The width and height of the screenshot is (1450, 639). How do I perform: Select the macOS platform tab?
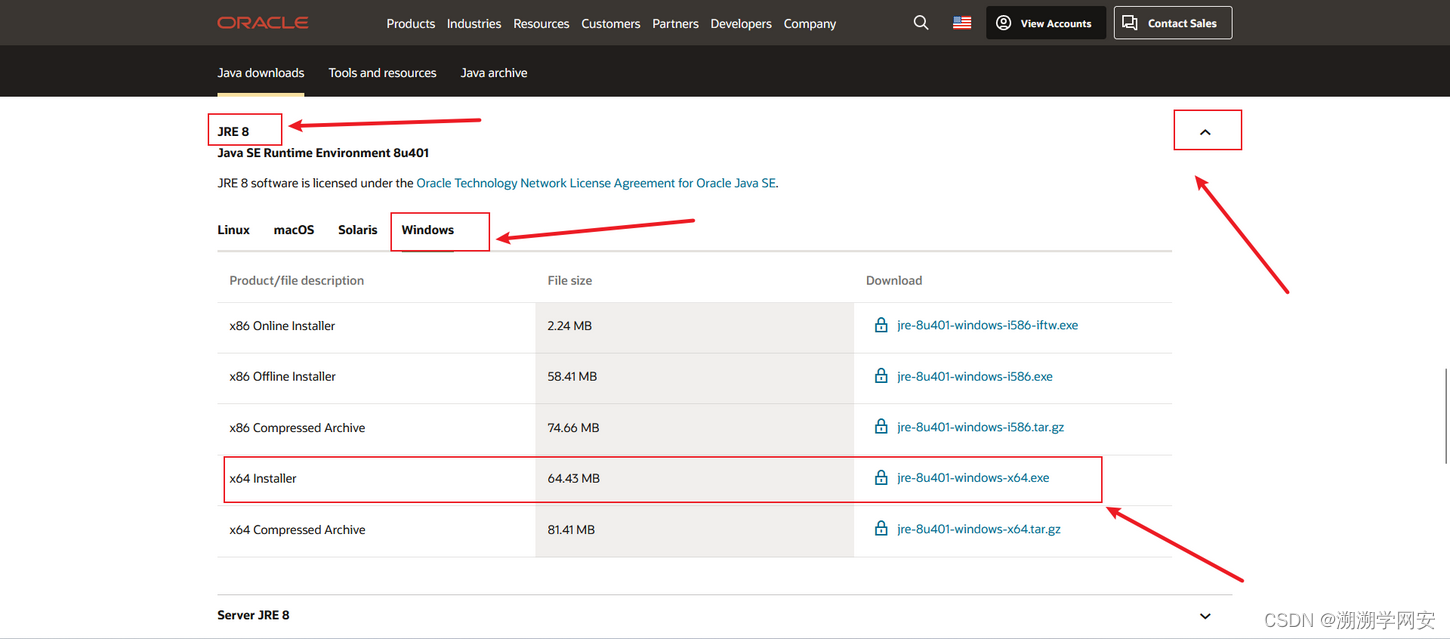pyautogui.click(x=294, y=230)
